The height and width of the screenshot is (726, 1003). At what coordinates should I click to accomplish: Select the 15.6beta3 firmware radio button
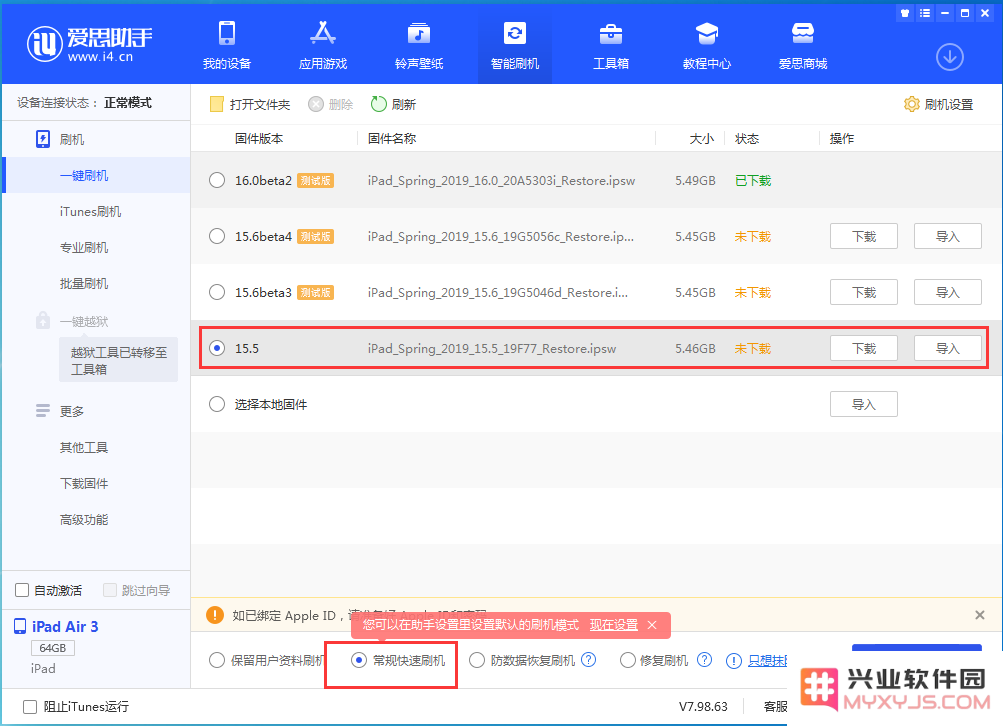(x=217, y=292)
